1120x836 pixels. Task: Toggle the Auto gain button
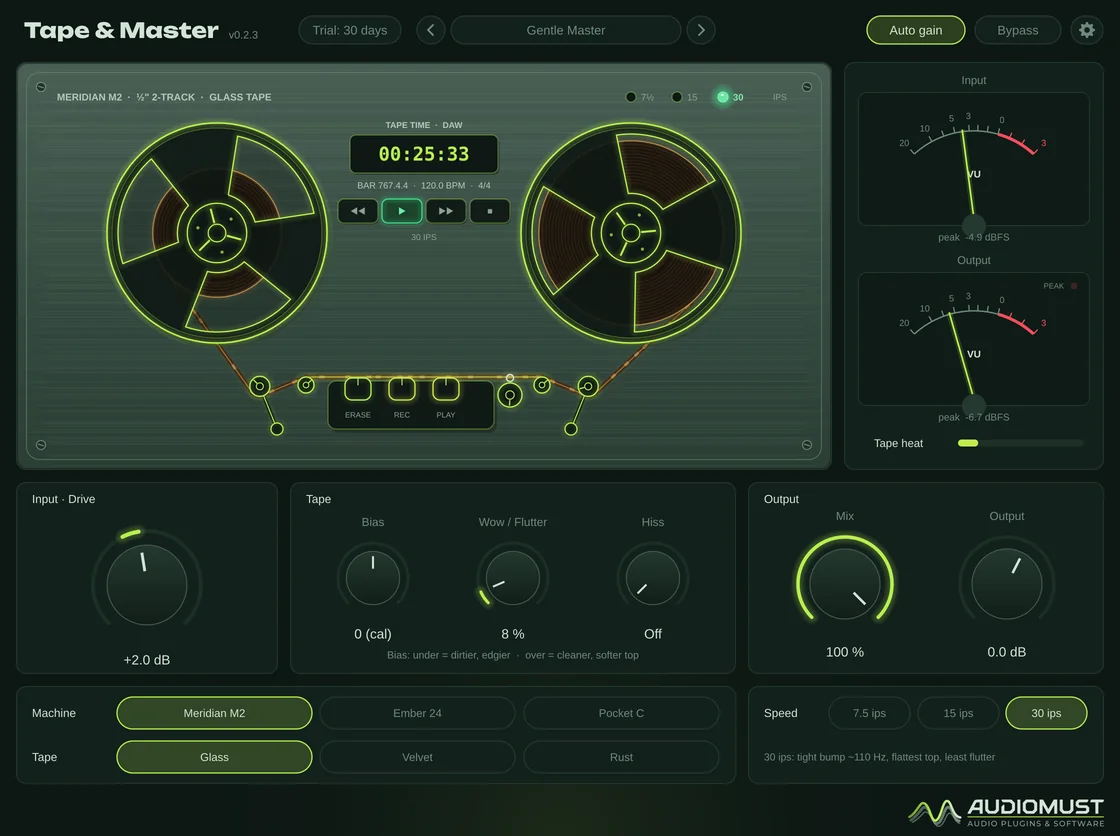coord(916,30)
